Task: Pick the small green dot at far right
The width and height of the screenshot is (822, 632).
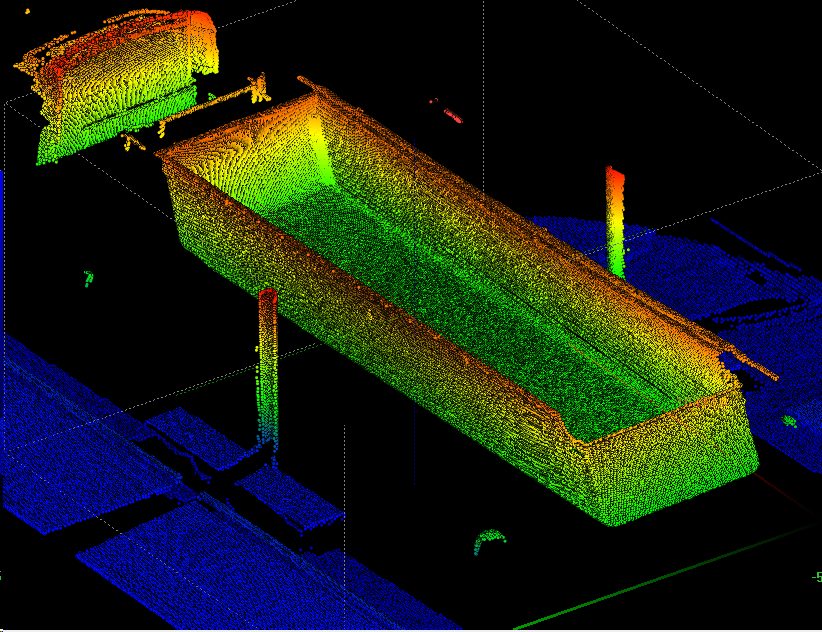Action: click(x=789, y=421)
